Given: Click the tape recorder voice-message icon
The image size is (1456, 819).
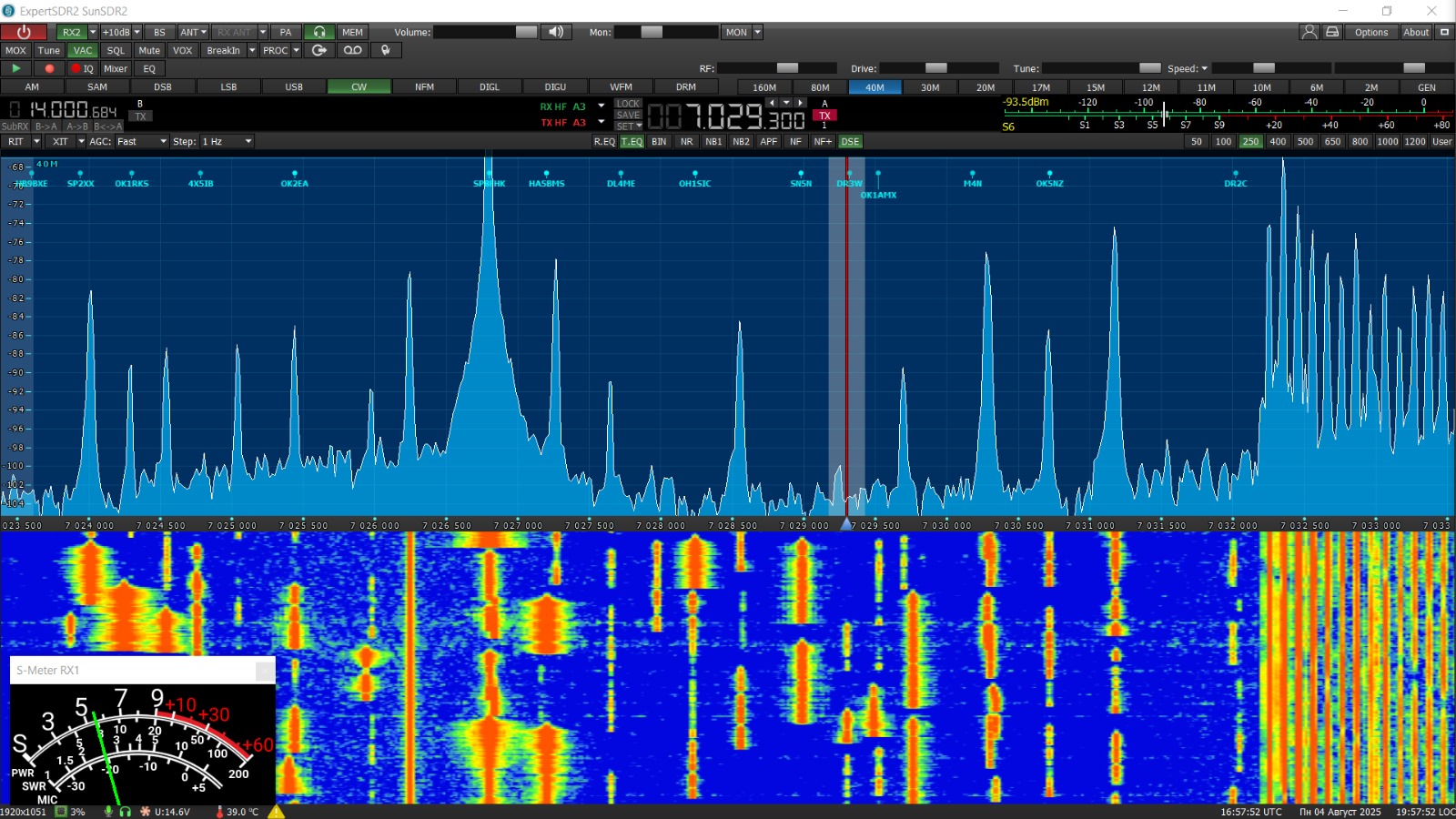Looking at the screenshot, I should point(352,50).
